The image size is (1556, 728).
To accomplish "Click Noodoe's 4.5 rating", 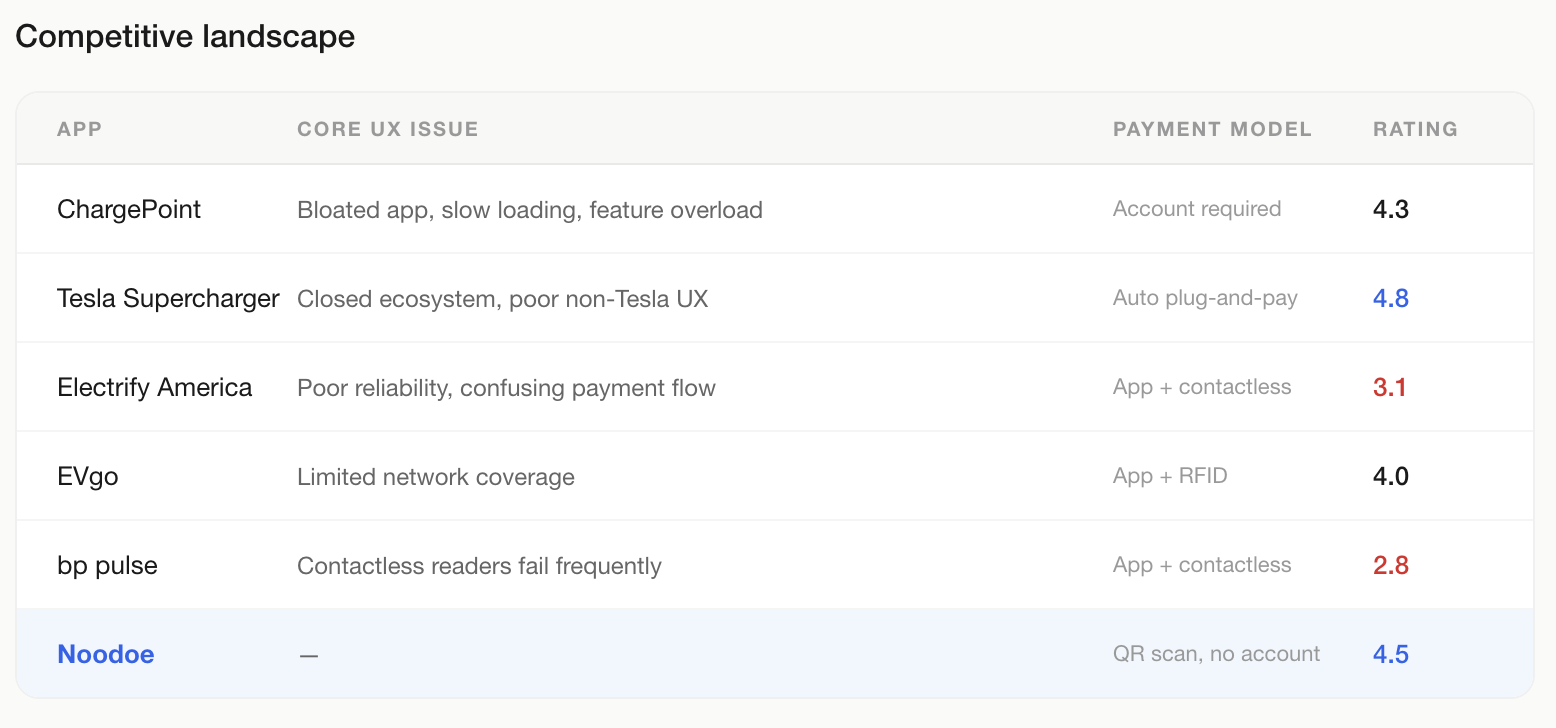I will [1391, 654].
